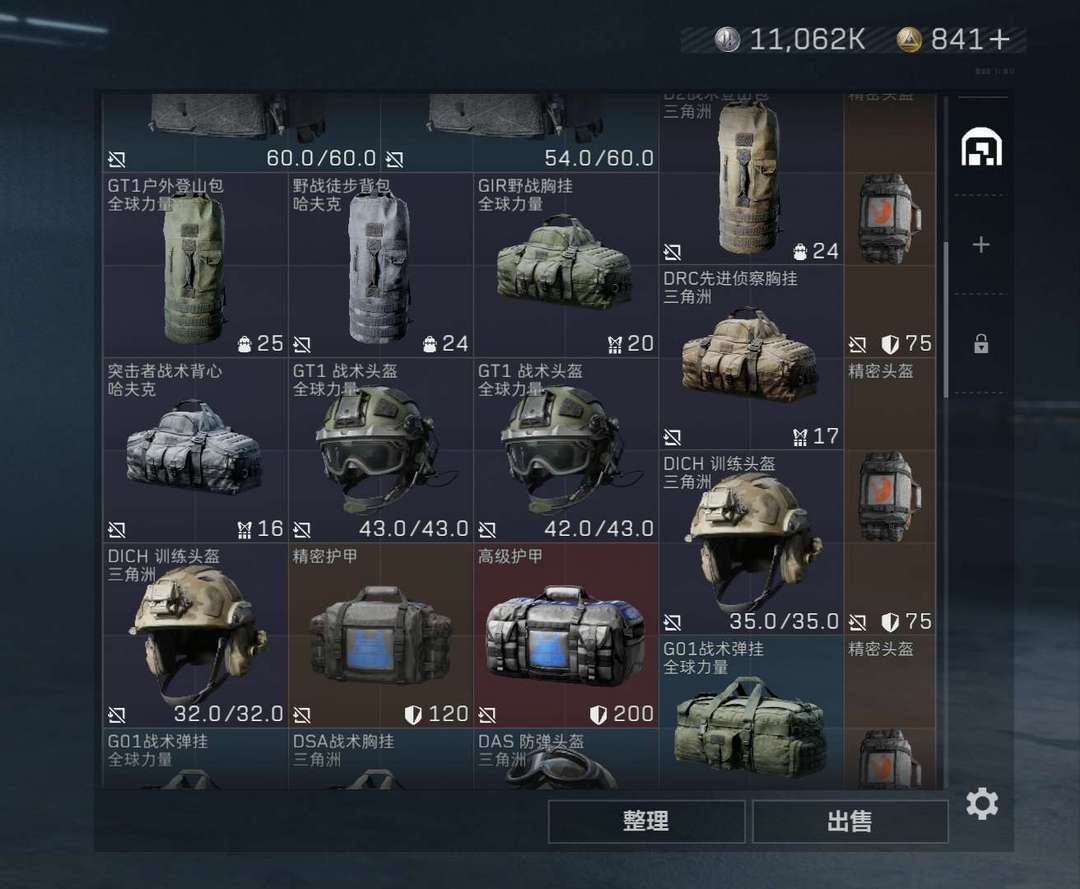
Task: Click the padlock locked slot icon
Action: [981, 343]
